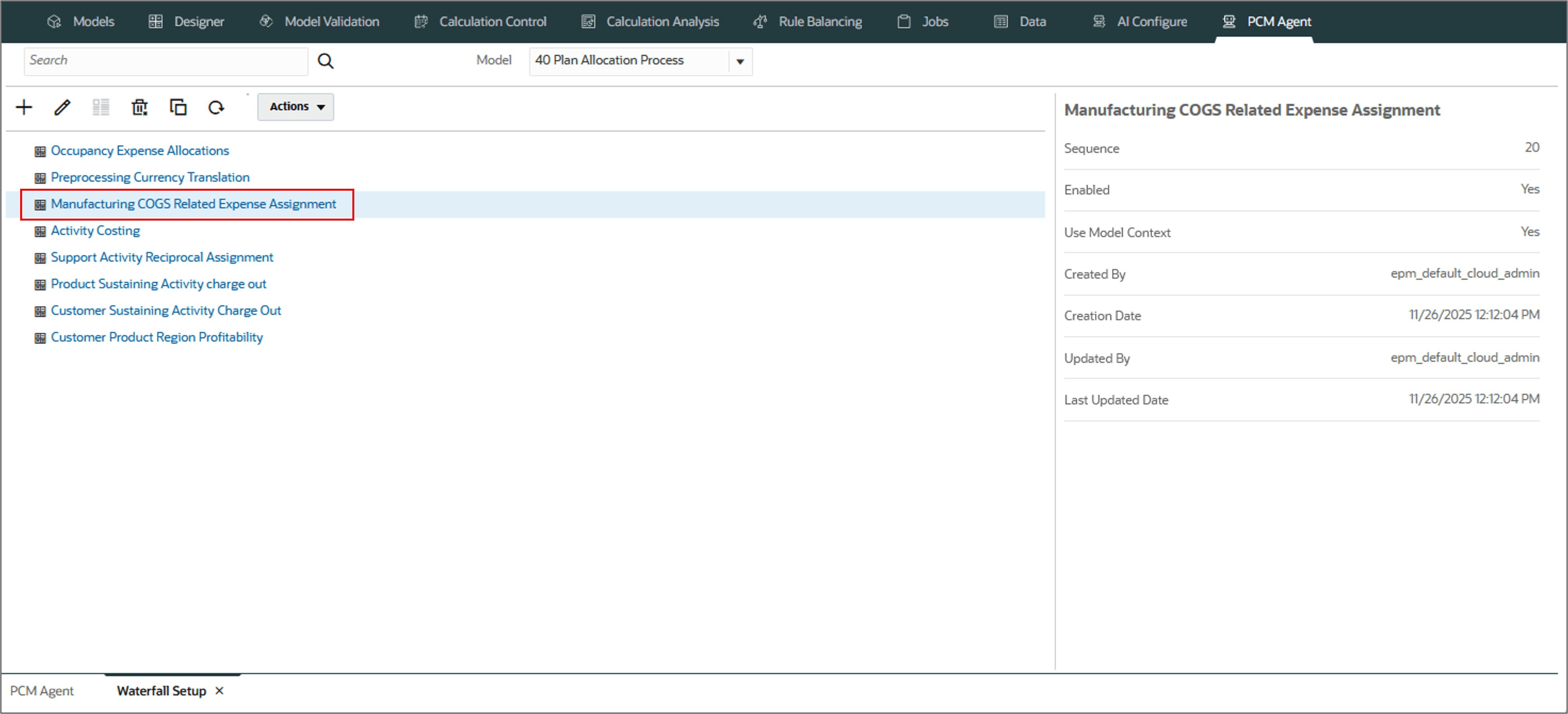This screenshot has height=714, width=1568.
Task: Click the Search input field
Action: pyautogui.click(x=166, y=61)
